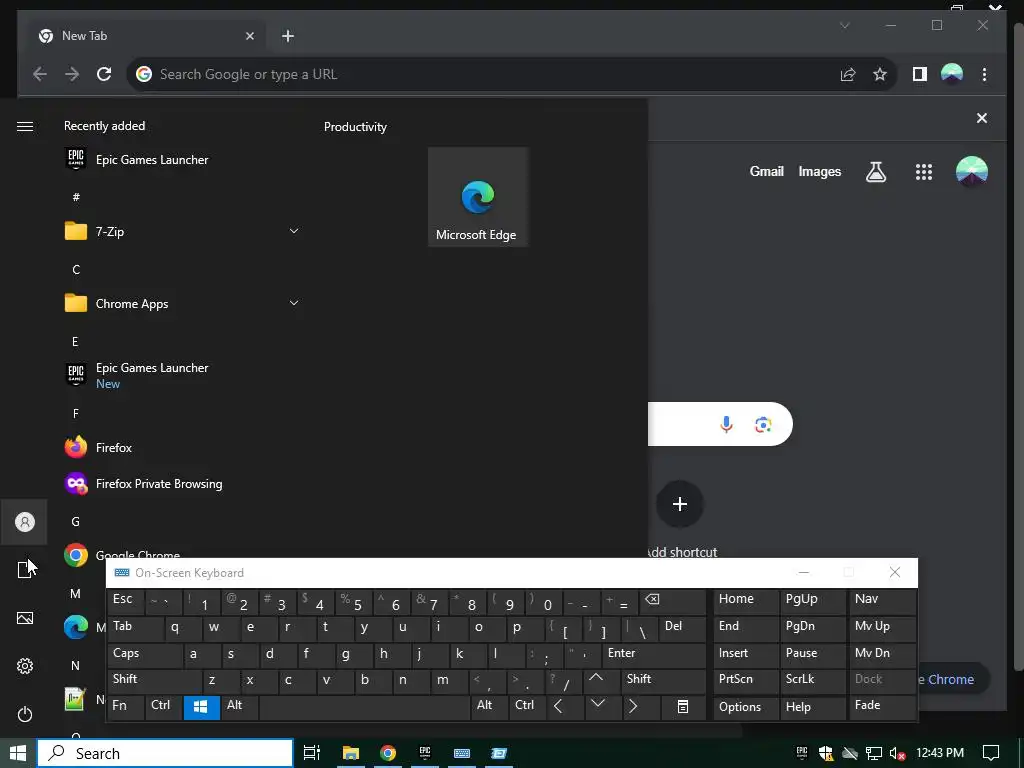Click the Microsoft Edge tile
Image resolution: width=1024 pixels, height=768 pixels.
click(477, 197)
